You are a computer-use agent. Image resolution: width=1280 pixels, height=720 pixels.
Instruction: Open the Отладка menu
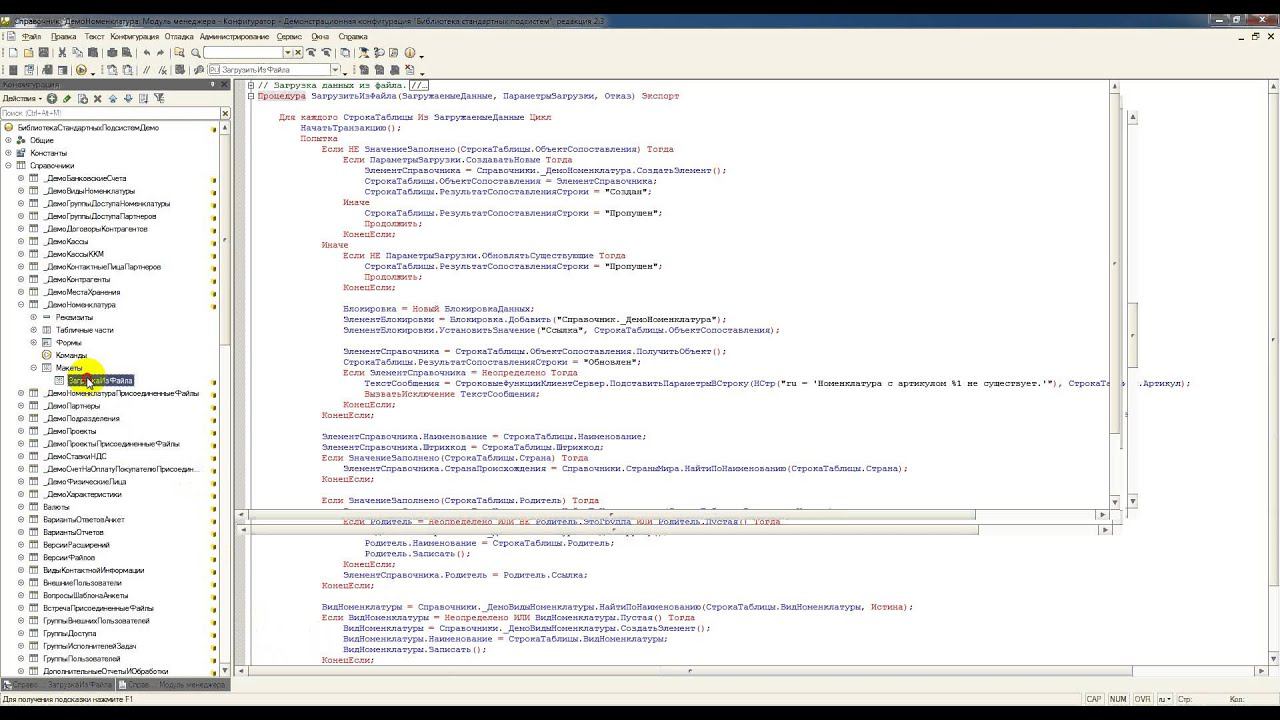coord(179,37)
